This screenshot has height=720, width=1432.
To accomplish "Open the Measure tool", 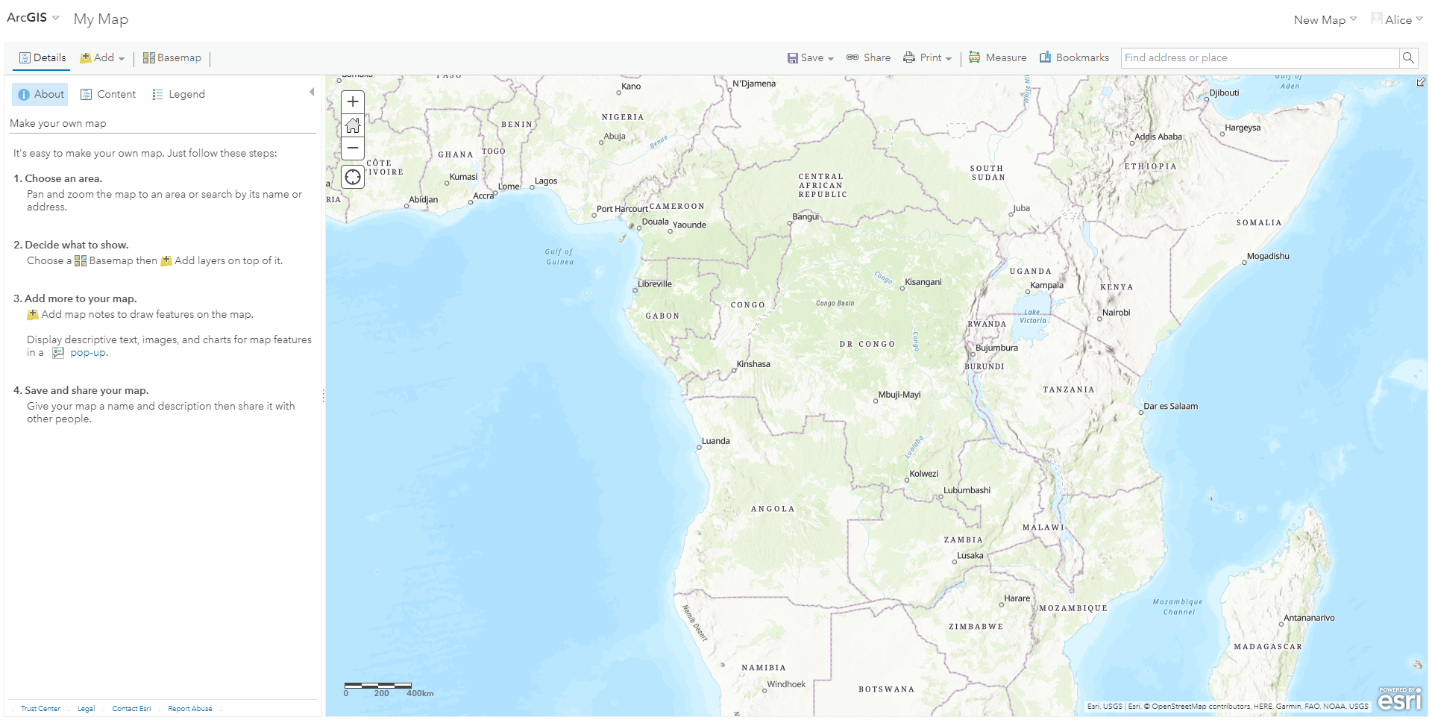I will pos(997,58).
